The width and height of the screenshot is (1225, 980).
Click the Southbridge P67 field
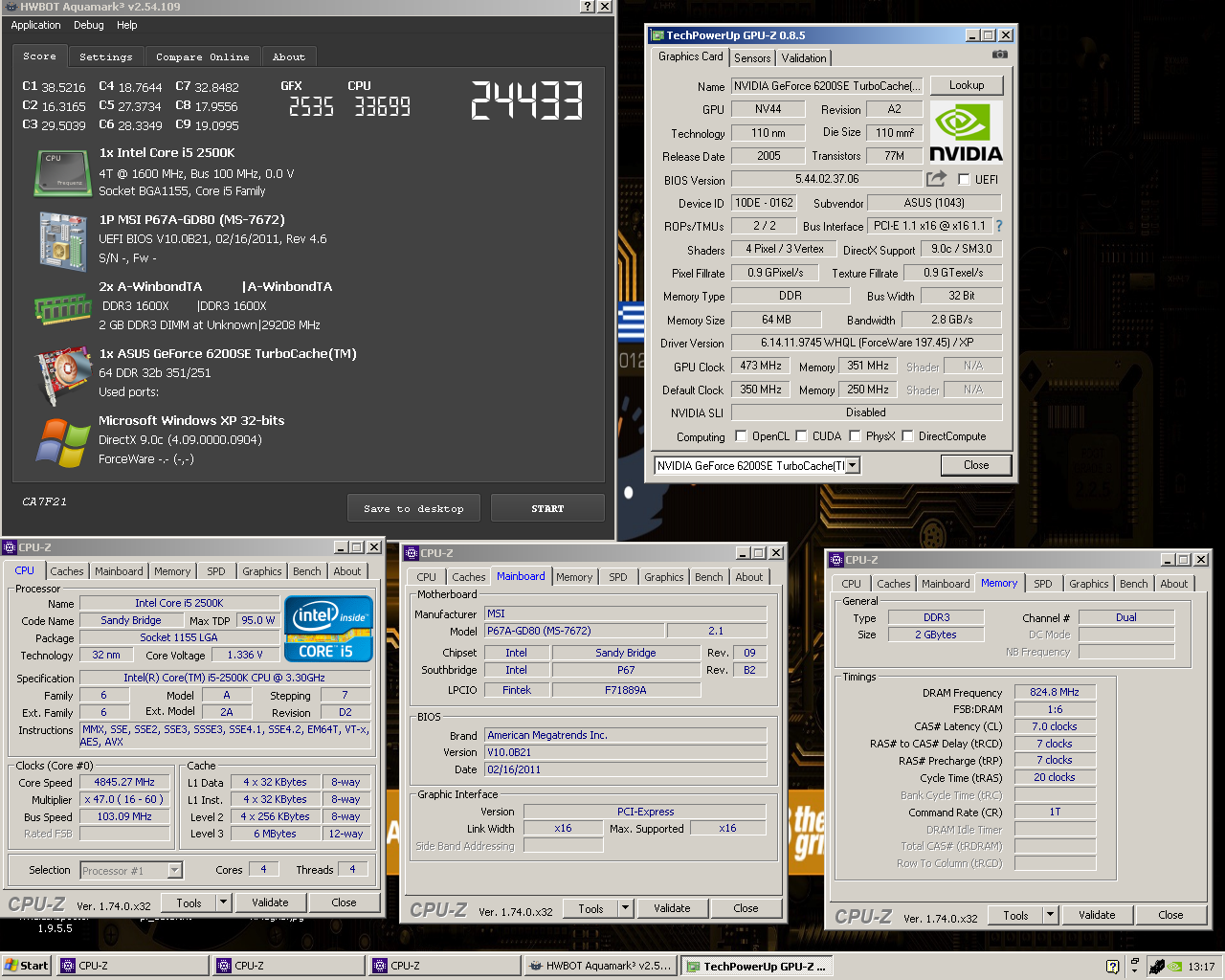626,670
